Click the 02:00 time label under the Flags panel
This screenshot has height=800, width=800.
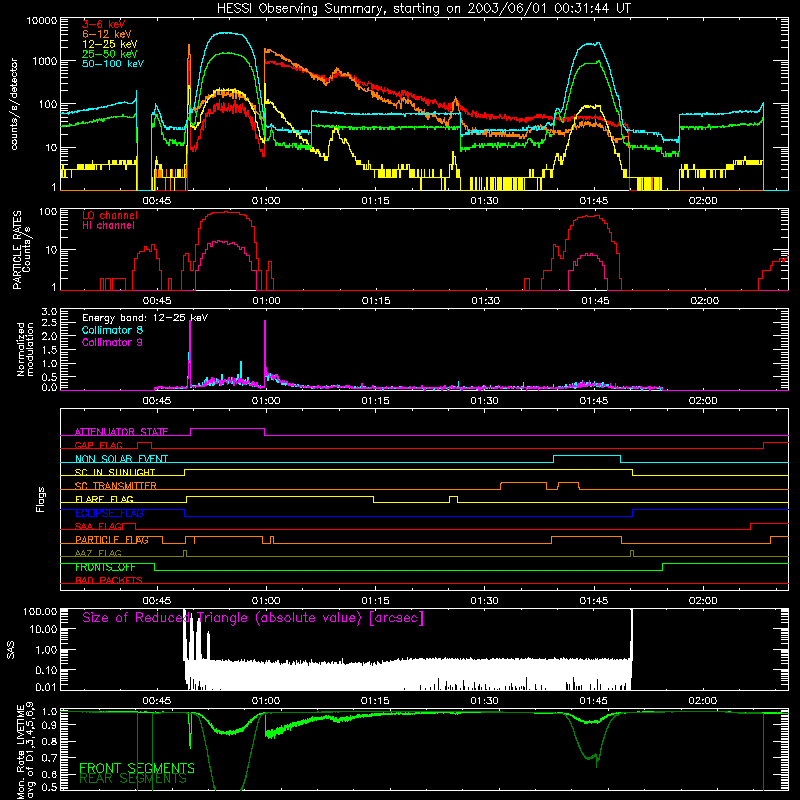703,601
